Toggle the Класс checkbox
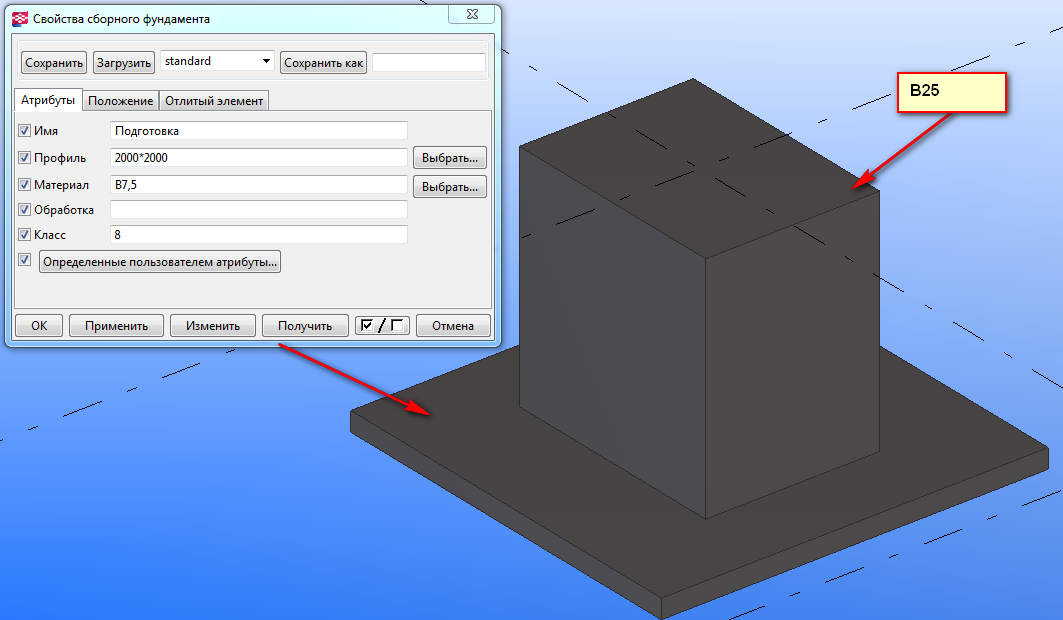Image resolution: width=1063 pixels, height=620 pixels. pos(25,234)
